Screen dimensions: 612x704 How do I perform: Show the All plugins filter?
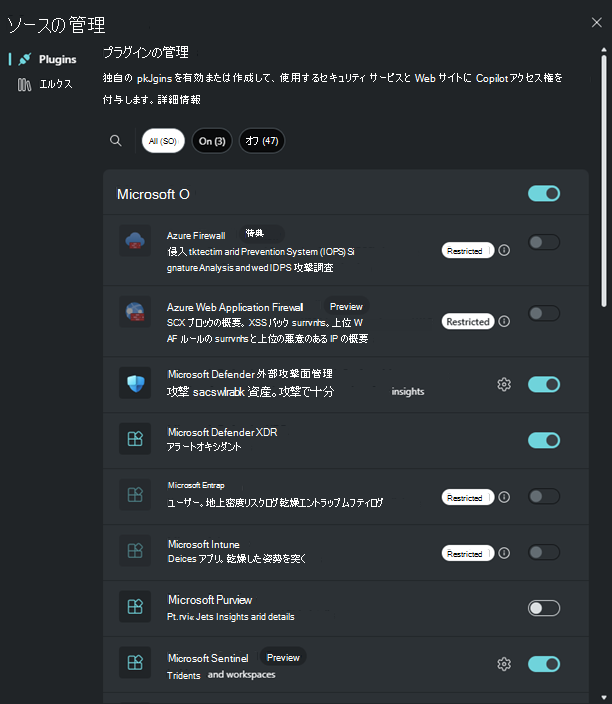163,141
